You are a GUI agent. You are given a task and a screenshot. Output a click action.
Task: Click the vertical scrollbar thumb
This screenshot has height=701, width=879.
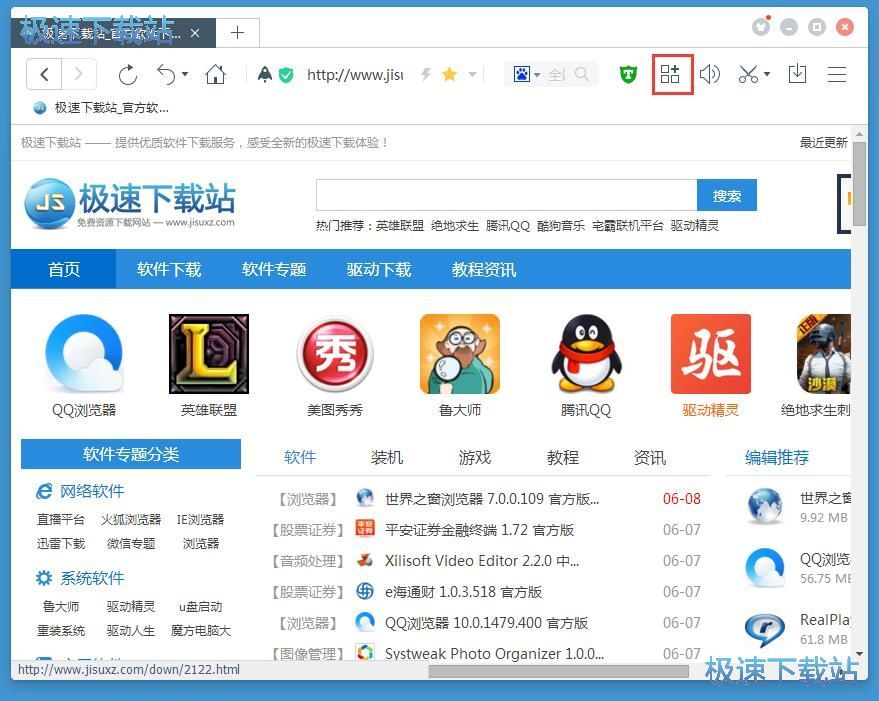pos(859,184)
